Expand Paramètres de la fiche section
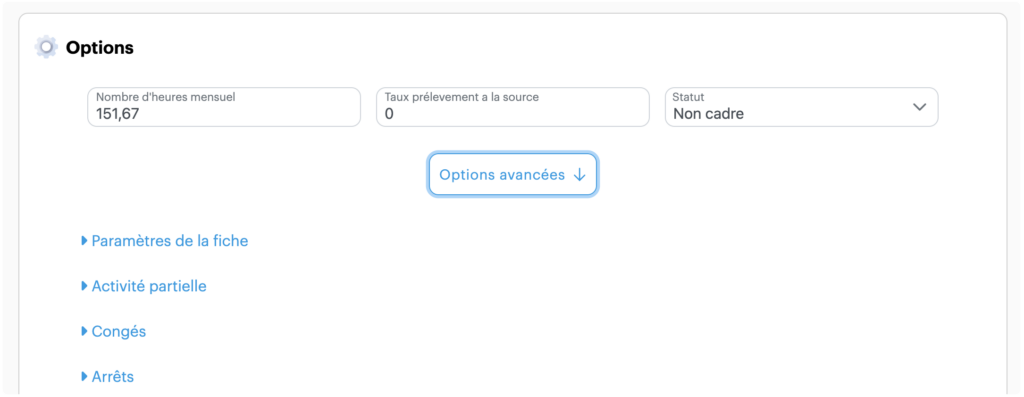This screenshot has height=397, width=1024. 165,241
